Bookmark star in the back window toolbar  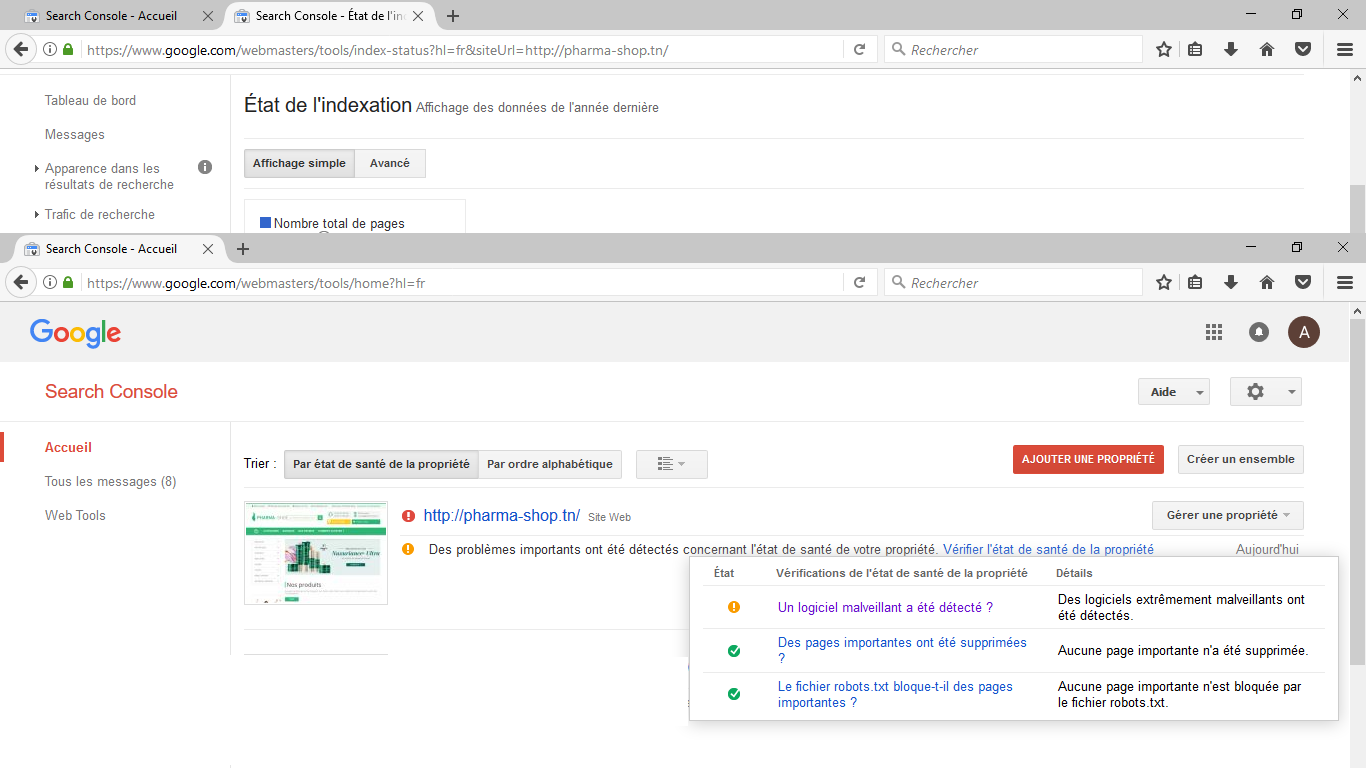[1164, 50]
